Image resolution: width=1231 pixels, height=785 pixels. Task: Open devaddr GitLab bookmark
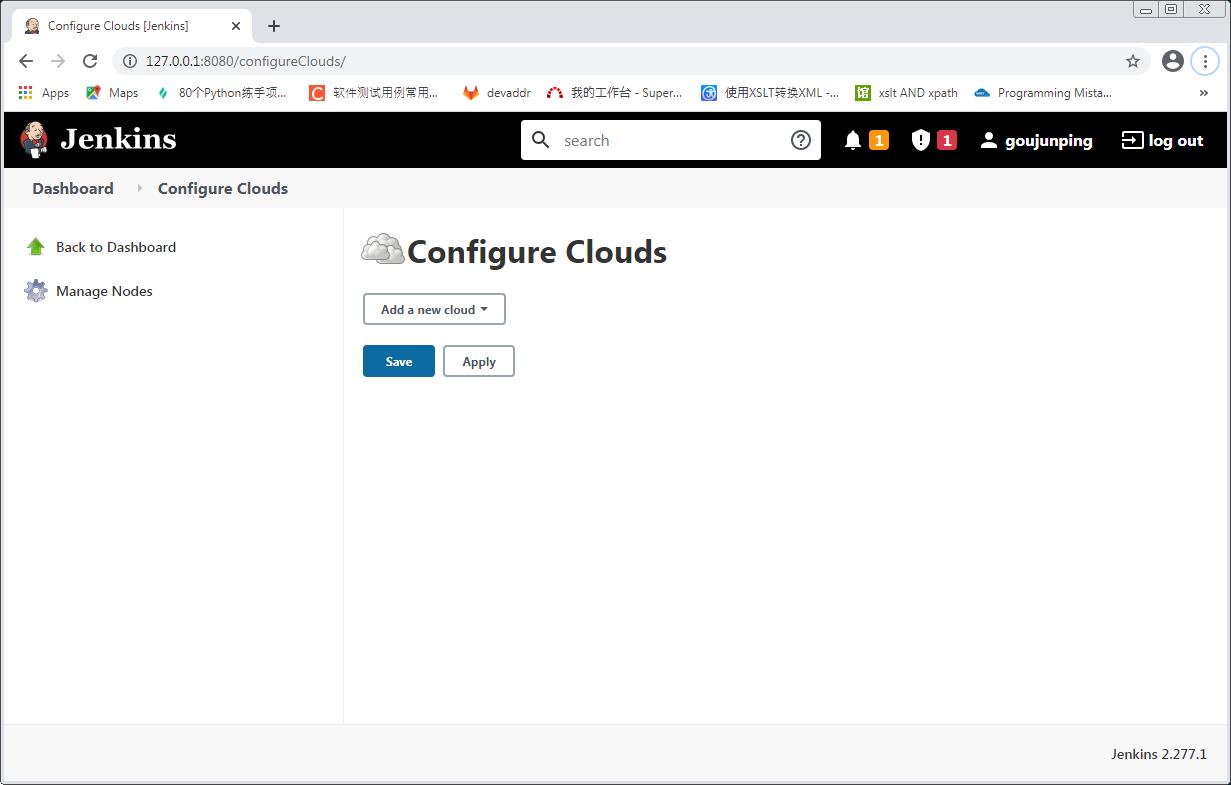(x=496, y=93)
